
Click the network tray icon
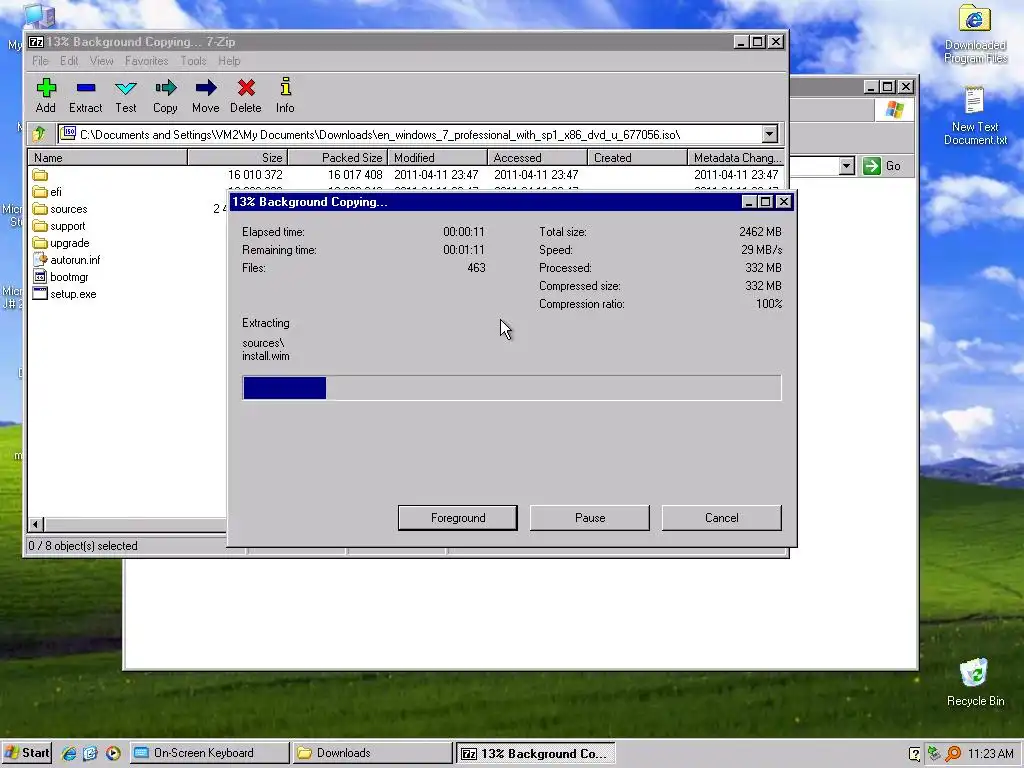click(934, 754)
